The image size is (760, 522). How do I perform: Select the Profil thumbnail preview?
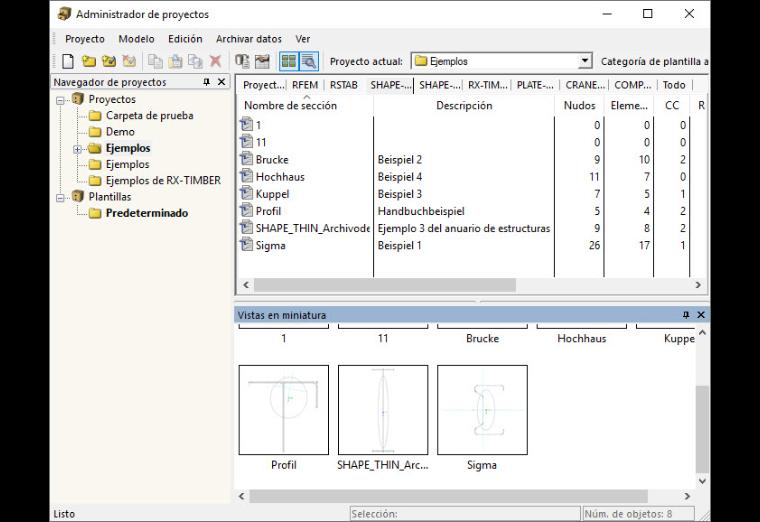[284, 410]
